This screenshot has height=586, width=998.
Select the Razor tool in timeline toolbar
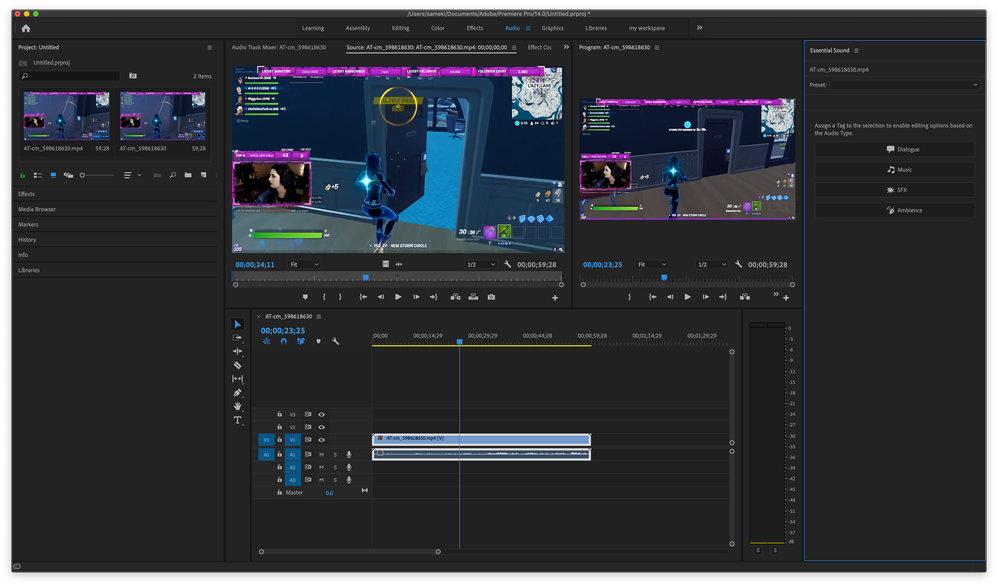(x=238, y=366)
